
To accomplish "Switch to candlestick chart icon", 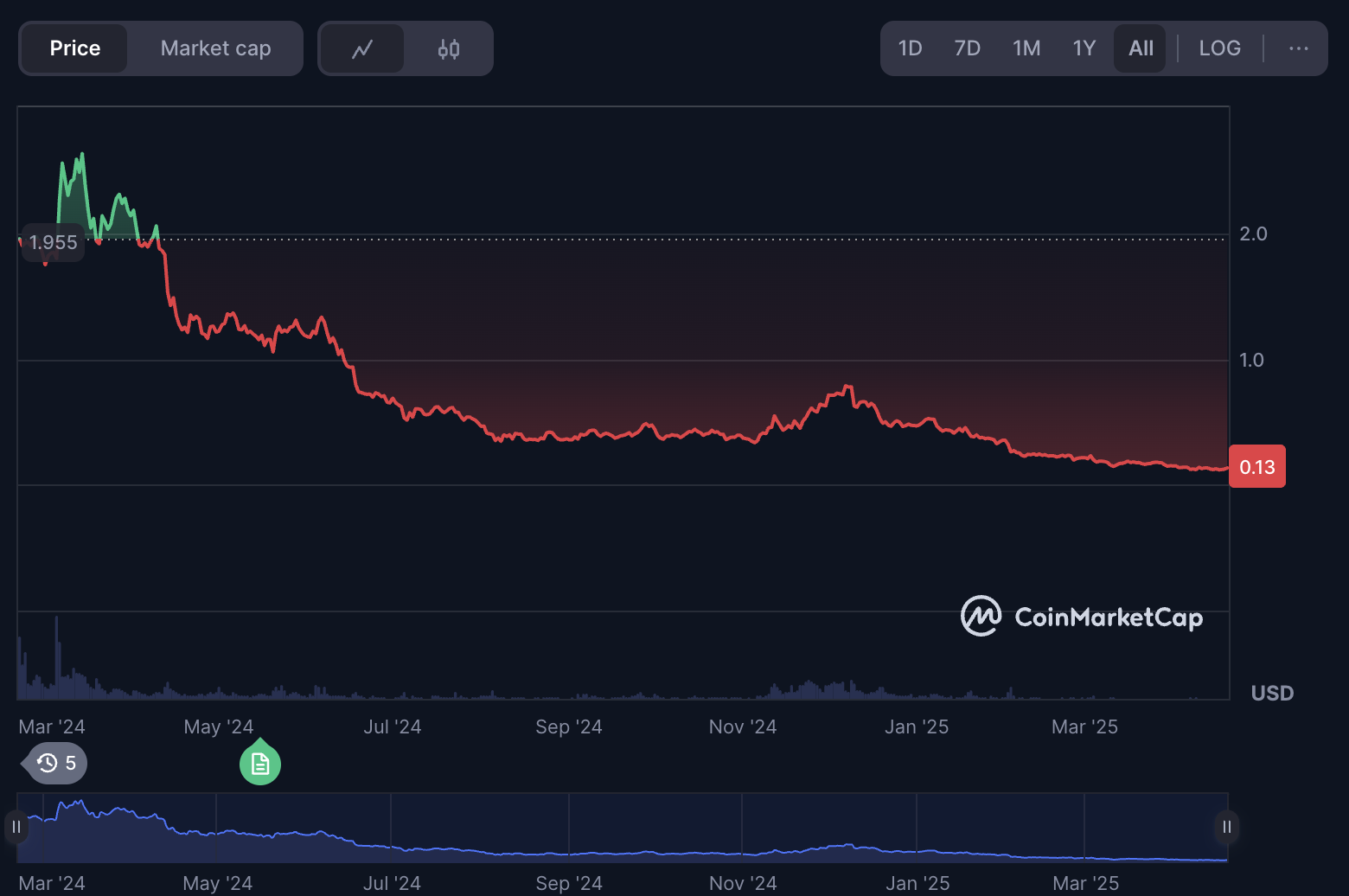I will (449, 48).
